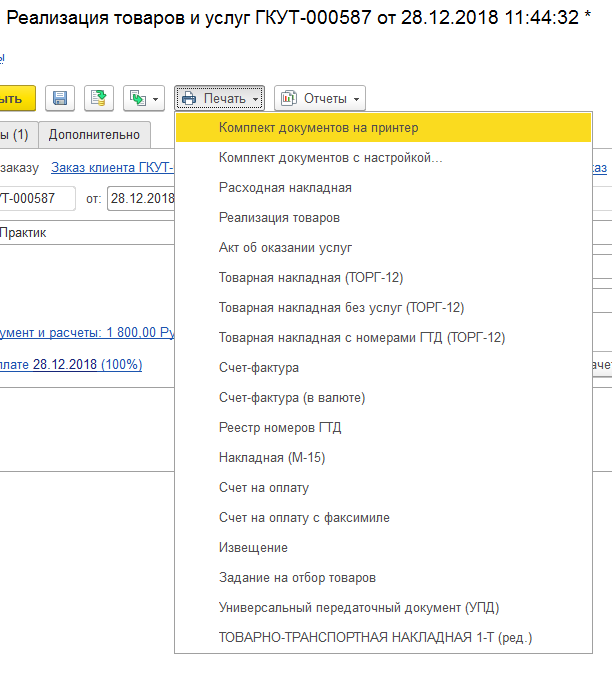The height and width of the screenshot is (698, 612).
Task: Open the payment link 28.12.2018 (100%)
Action: [x=71, y=365]
